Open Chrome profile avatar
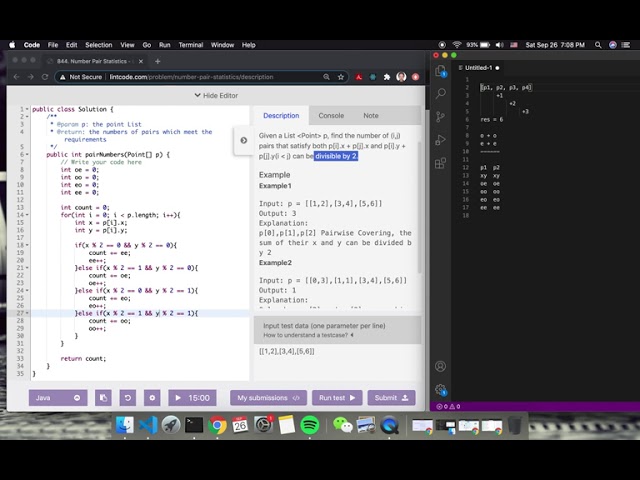Screen dimensions: 640x480 pyautogui.click(x=401, y=77)
